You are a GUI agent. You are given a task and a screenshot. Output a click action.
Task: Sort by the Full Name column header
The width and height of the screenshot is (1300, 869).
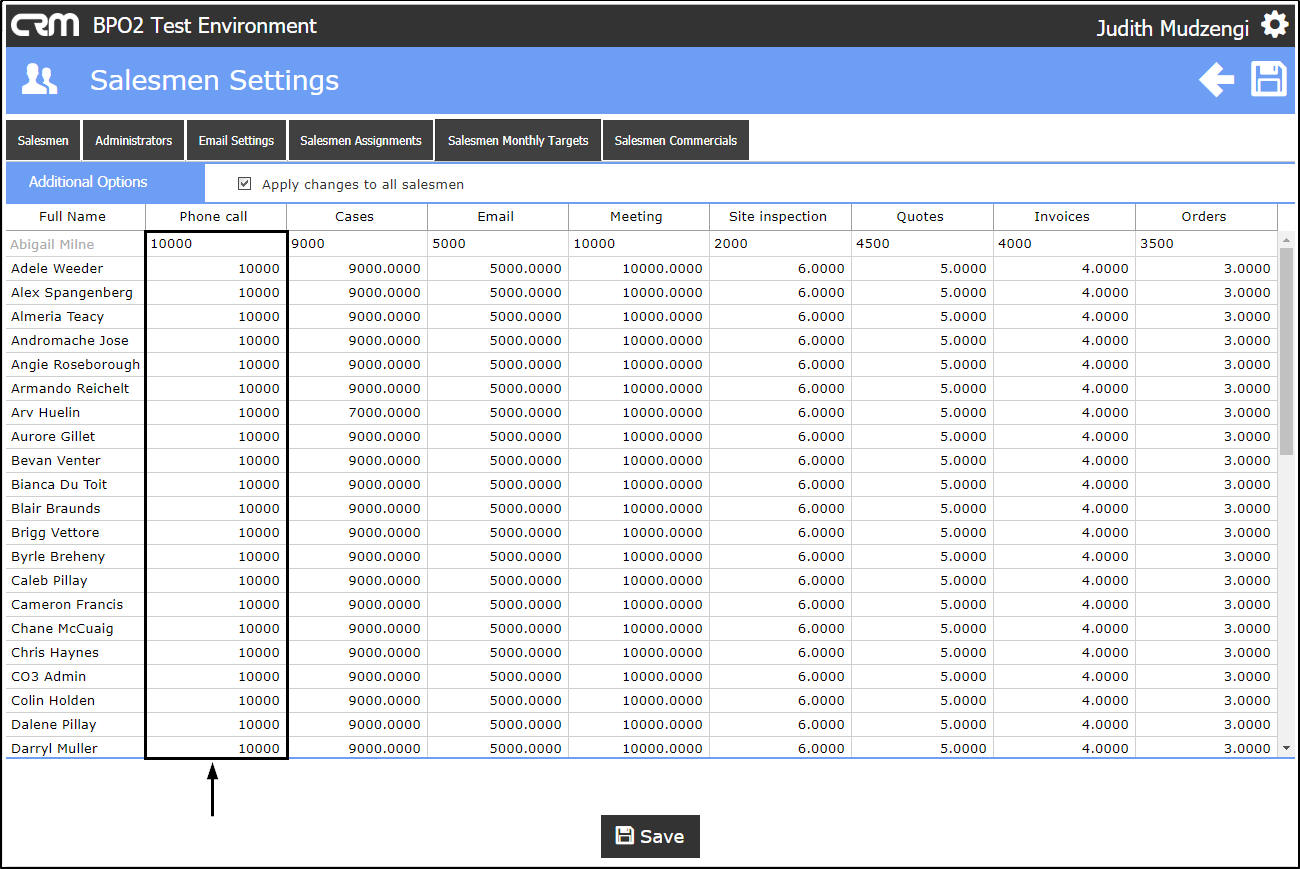pos(73,217)
